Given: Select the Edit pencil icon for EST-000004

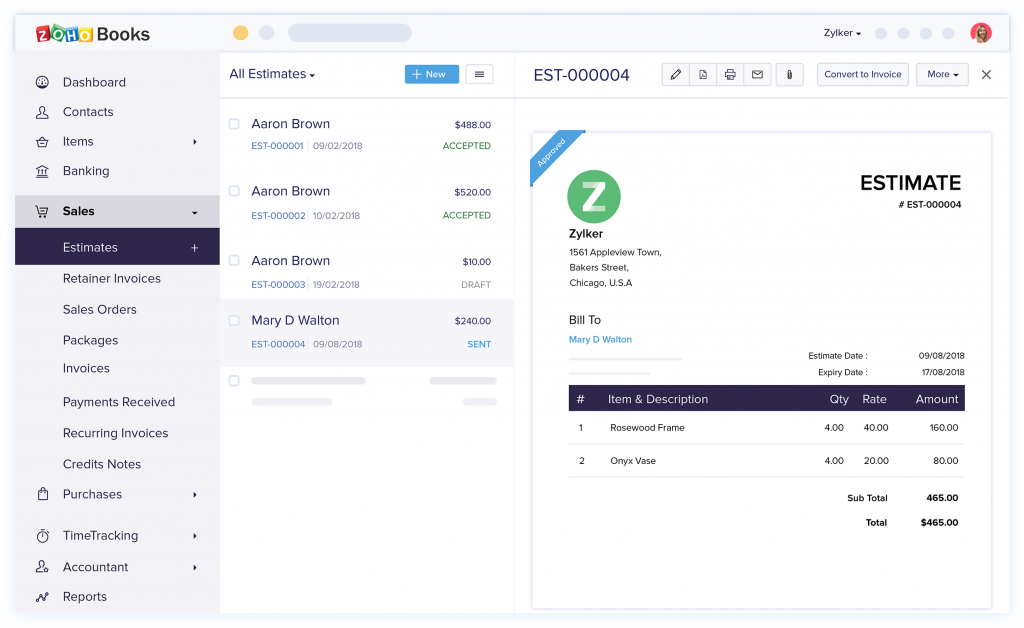Looking at the screenshot, I should coord(675,74).
